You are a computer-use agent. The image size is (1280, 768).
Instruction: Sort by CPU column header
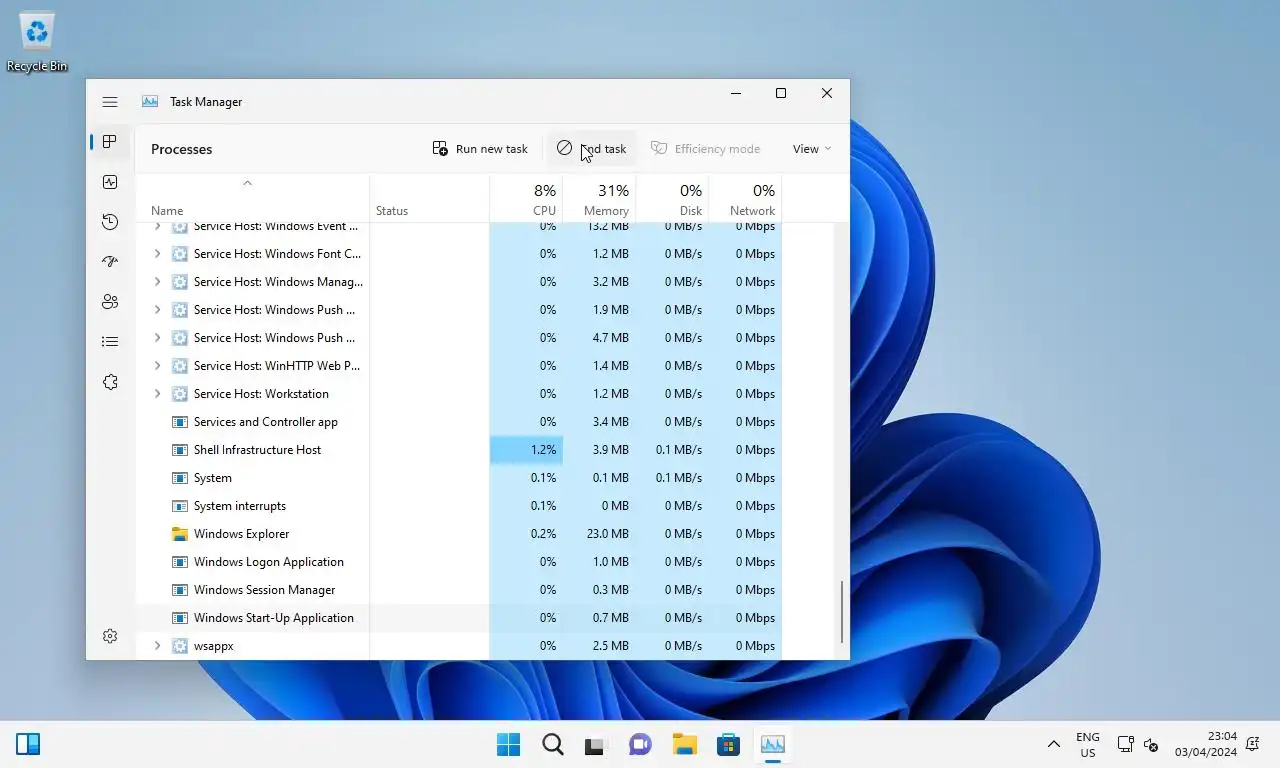[526, 198]
